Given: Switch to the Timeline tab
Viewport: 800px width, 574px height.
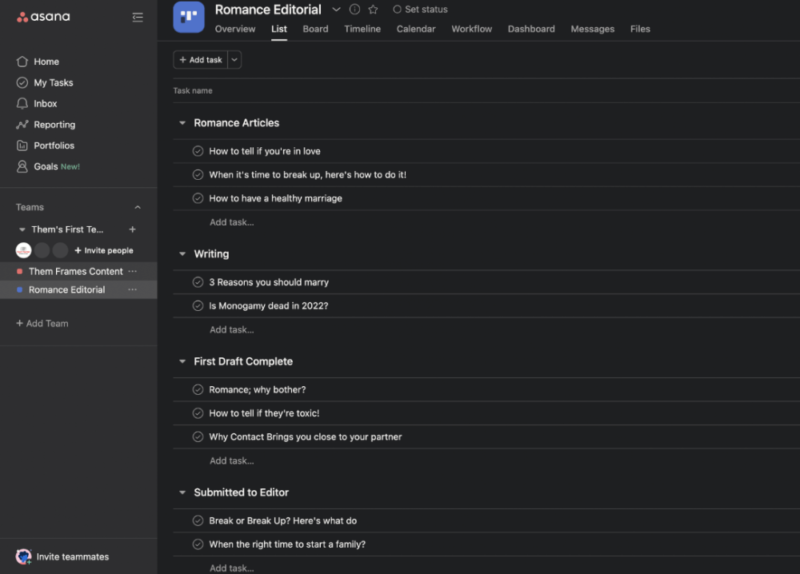Looking at the screenshot, I should [x=362, y=29].
